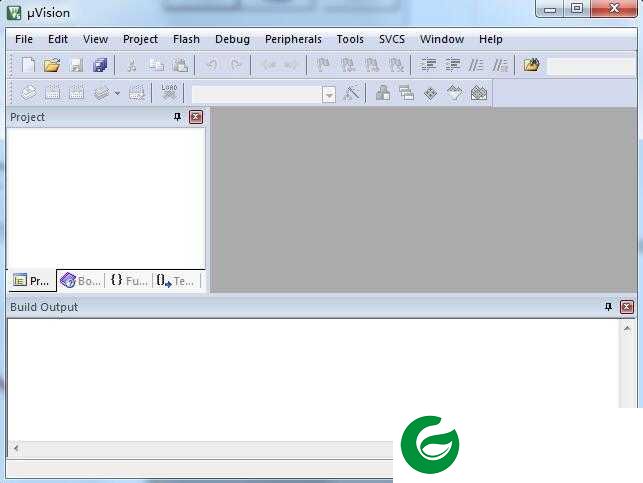The image size is (643, 483).
Task: Open the View menu
Action: (x=95, y=39)
